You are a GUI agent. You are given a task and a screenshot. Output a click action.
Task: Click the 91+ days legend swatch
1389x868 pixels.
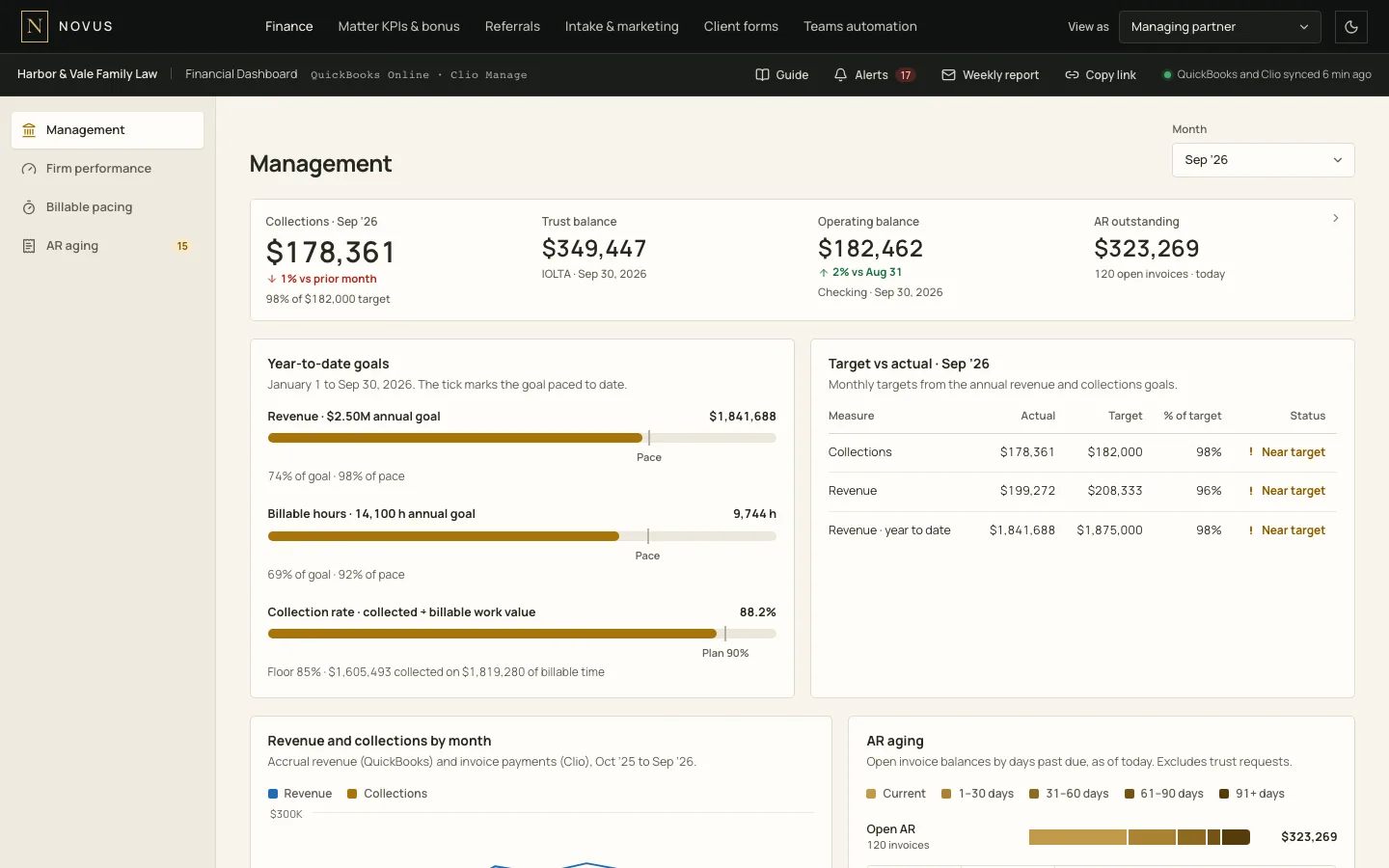click(1224, 794)
